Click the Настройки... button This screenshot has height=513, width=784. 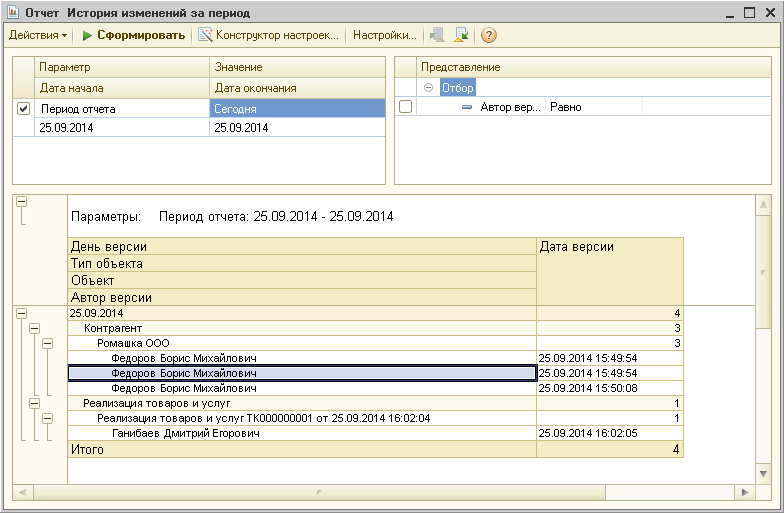coord(385,35)
